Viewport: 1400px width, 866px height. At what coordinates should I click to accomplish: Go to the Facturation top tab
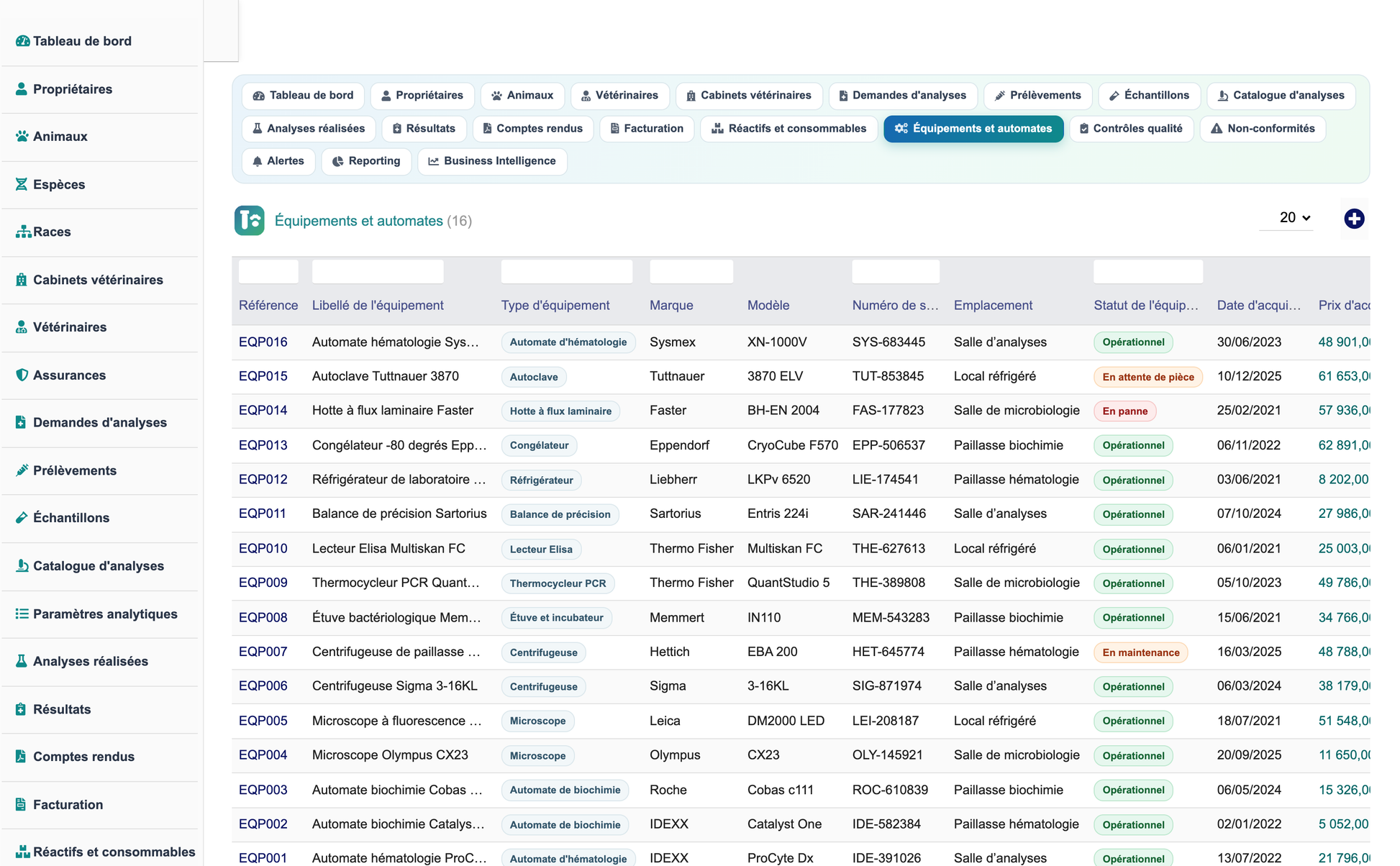(647, 129)
